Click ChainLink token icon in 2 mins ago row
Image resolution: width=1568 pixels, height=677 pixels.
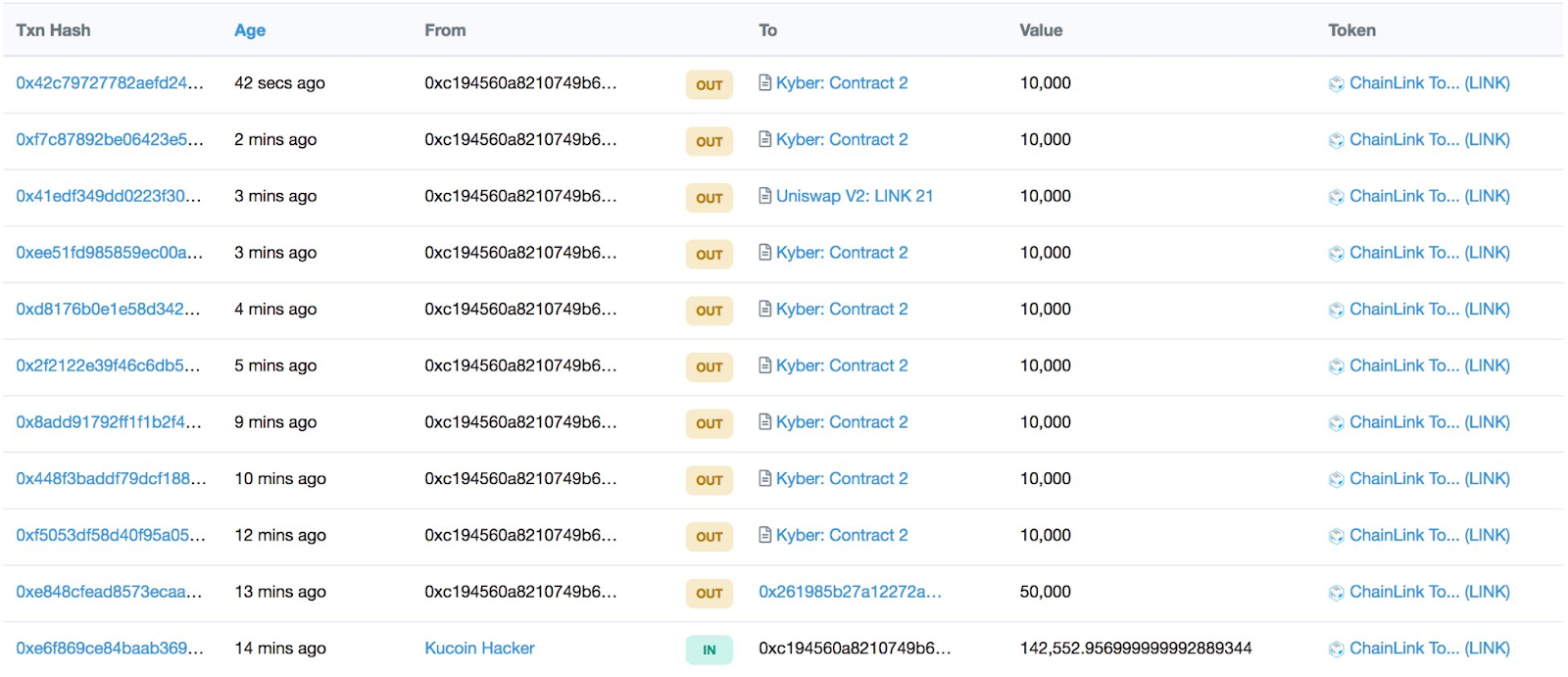click(x=1337, y=141)
